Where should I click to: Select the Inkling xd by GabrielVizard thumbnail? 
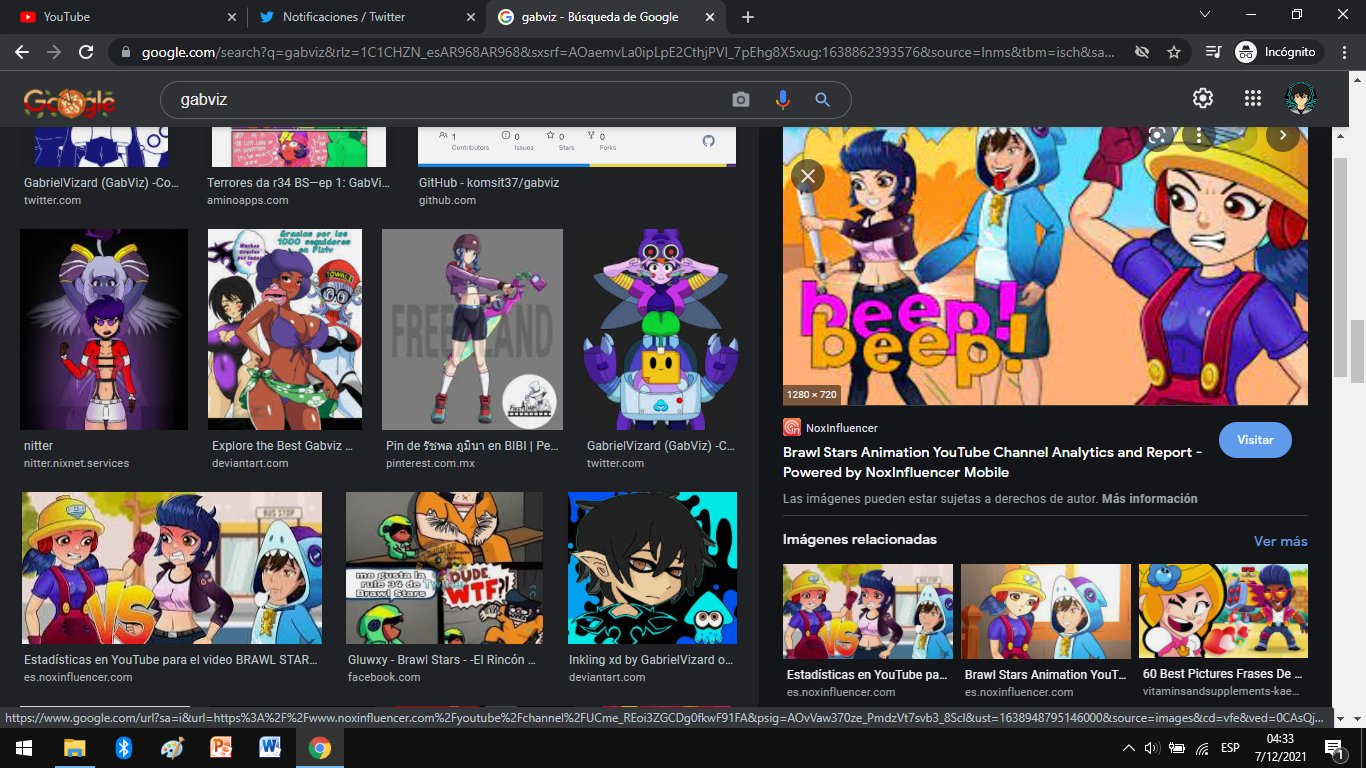[652, 568]
